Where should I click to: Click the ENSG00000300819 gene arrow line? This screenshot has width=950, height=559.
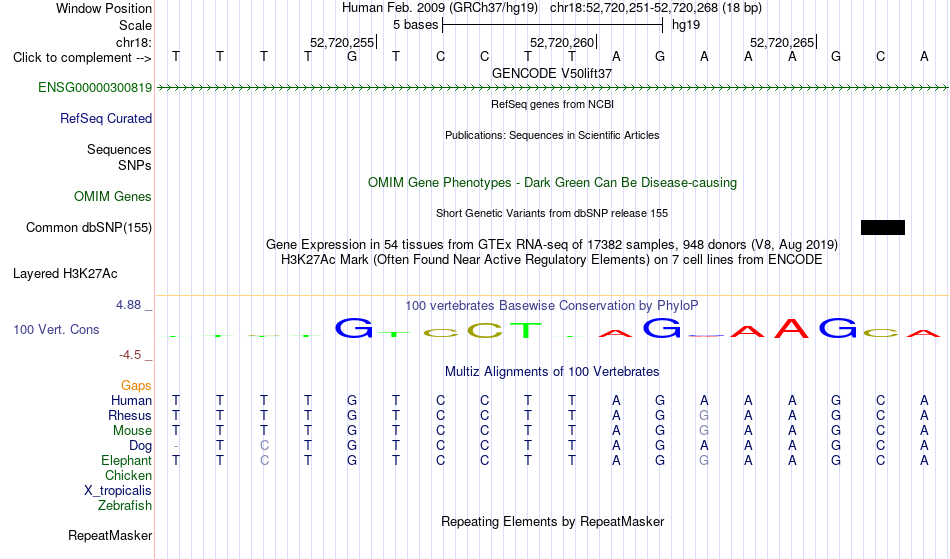coord(553,88)
